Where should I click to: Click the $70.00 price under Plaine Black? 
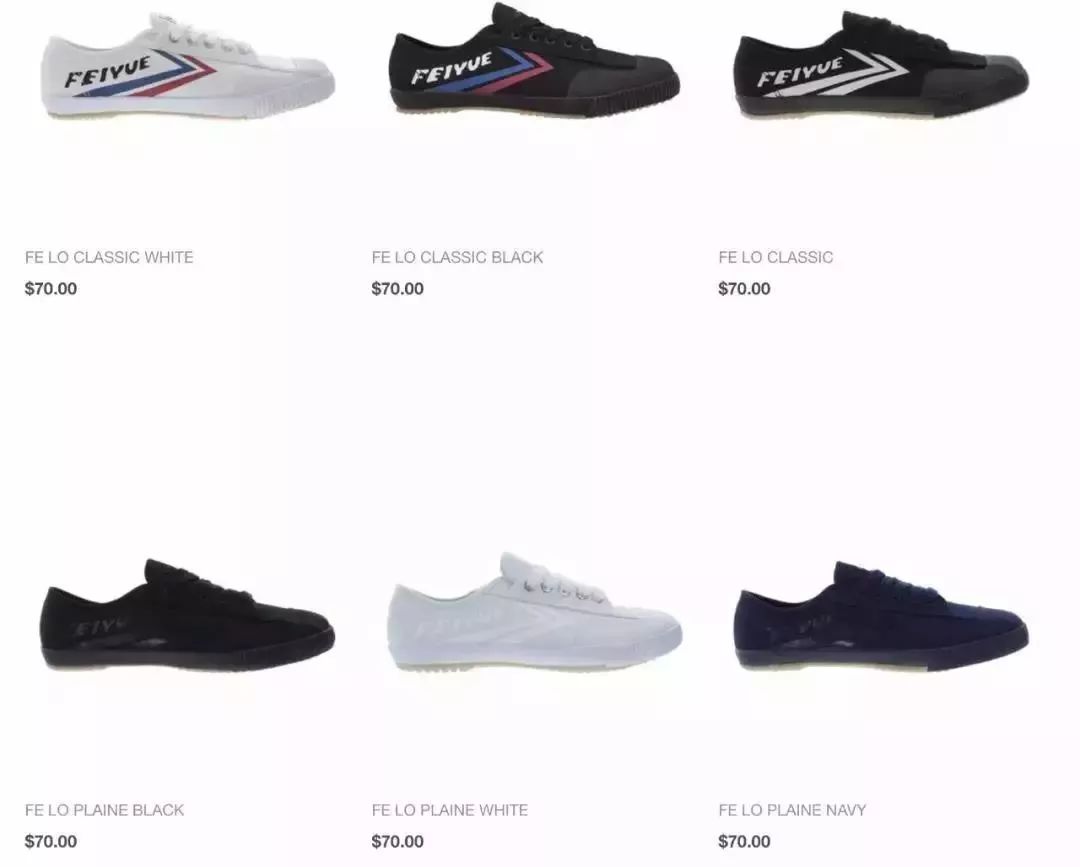[x=51, y=842]
